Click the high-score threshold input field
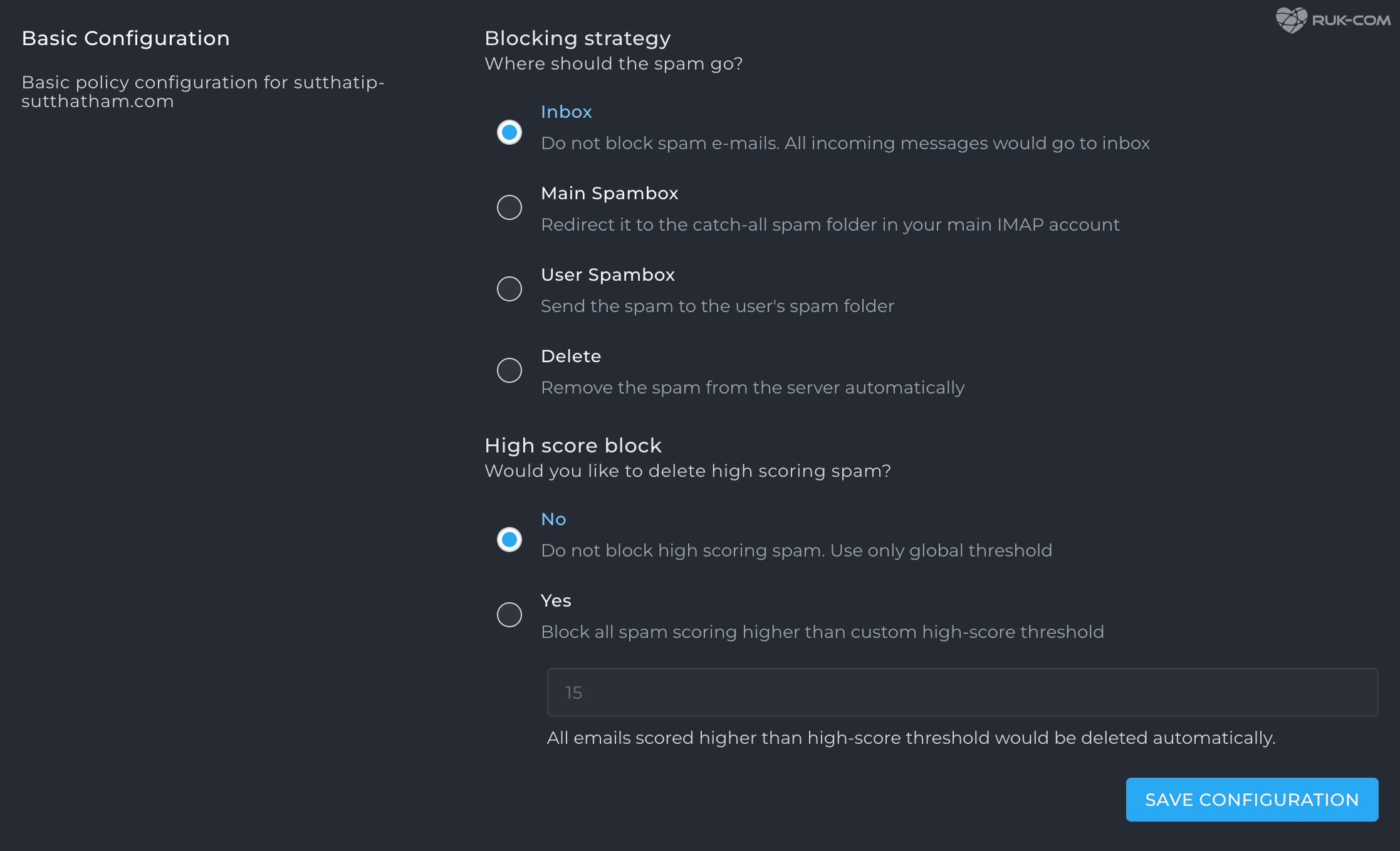The height and width of the screenshot is (851, 1400). coord(963,692)
